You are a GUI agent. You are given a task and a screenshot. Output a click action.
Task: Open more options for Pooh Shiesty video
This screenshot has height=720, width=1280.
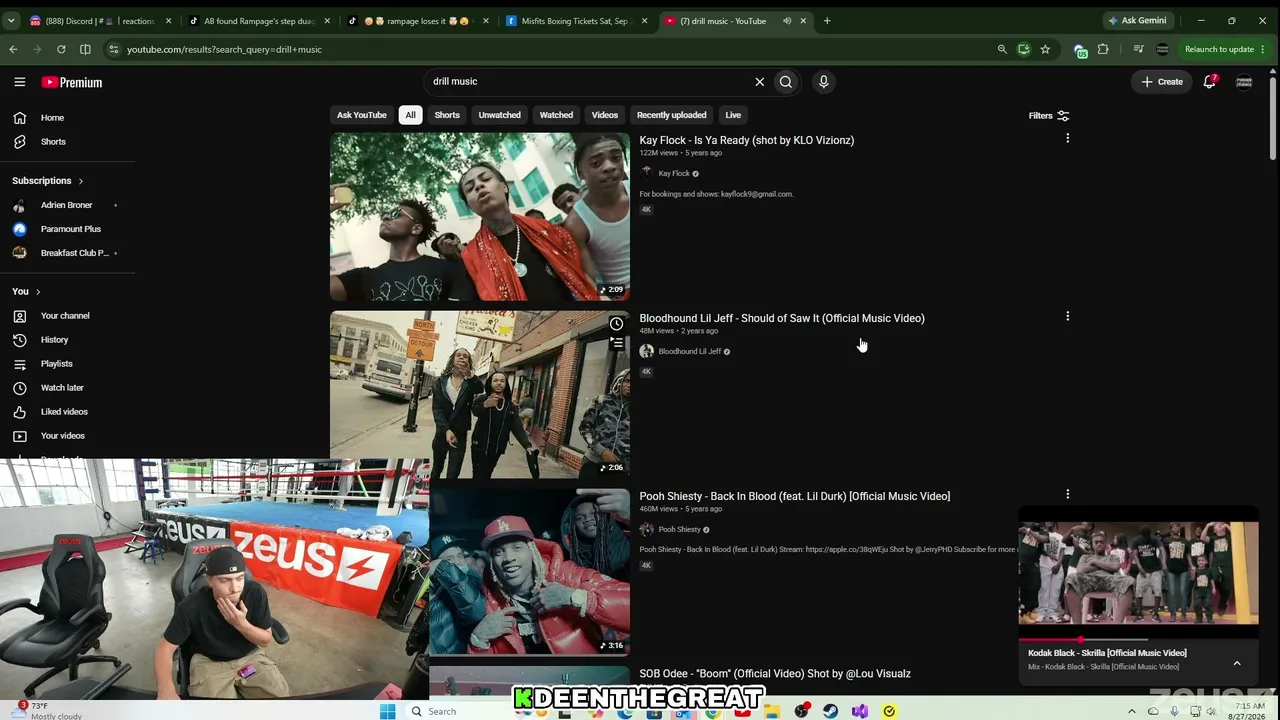click(x=1067, y=495)
